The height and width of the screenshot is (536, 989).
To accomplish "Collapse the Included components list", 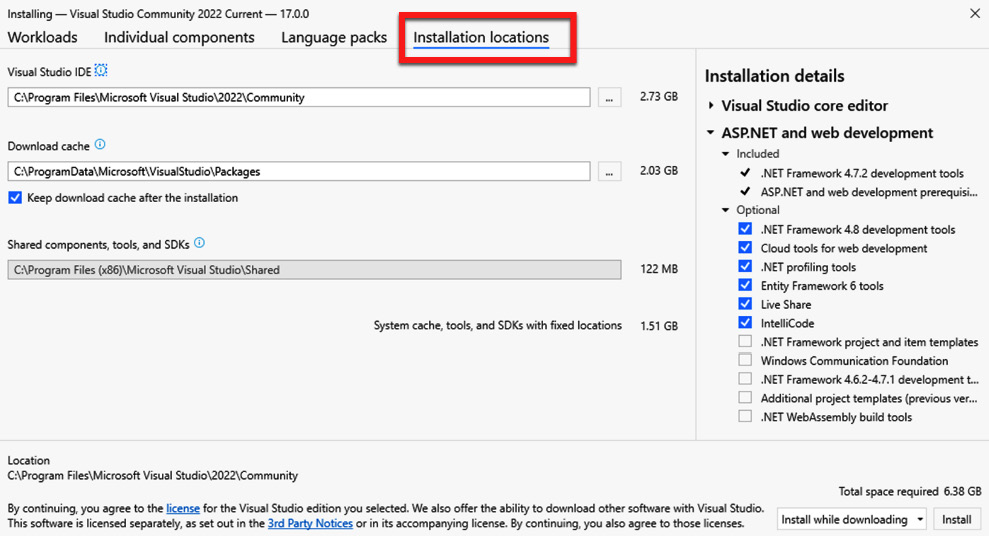I will point(725,154).
